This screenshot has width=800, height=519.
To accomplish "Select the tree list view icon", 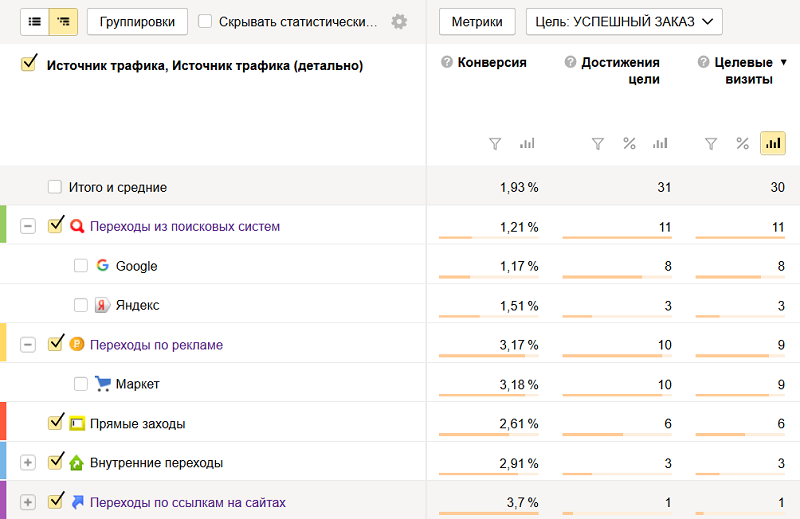I will point(64,21).
